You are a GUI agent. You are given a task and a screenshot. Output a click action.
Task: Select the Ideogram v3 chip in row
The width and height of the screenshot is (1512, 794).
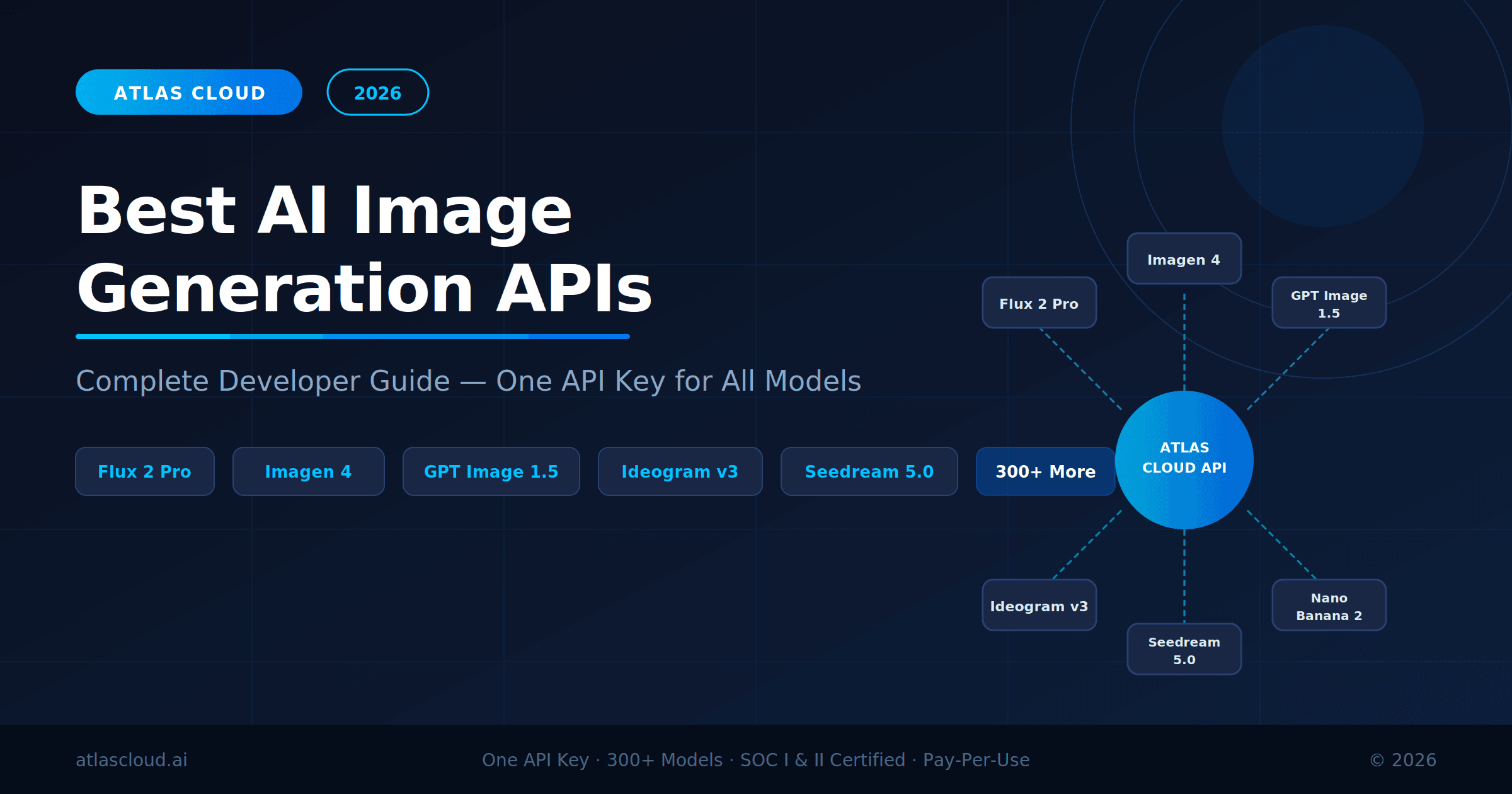click(680, 471)
